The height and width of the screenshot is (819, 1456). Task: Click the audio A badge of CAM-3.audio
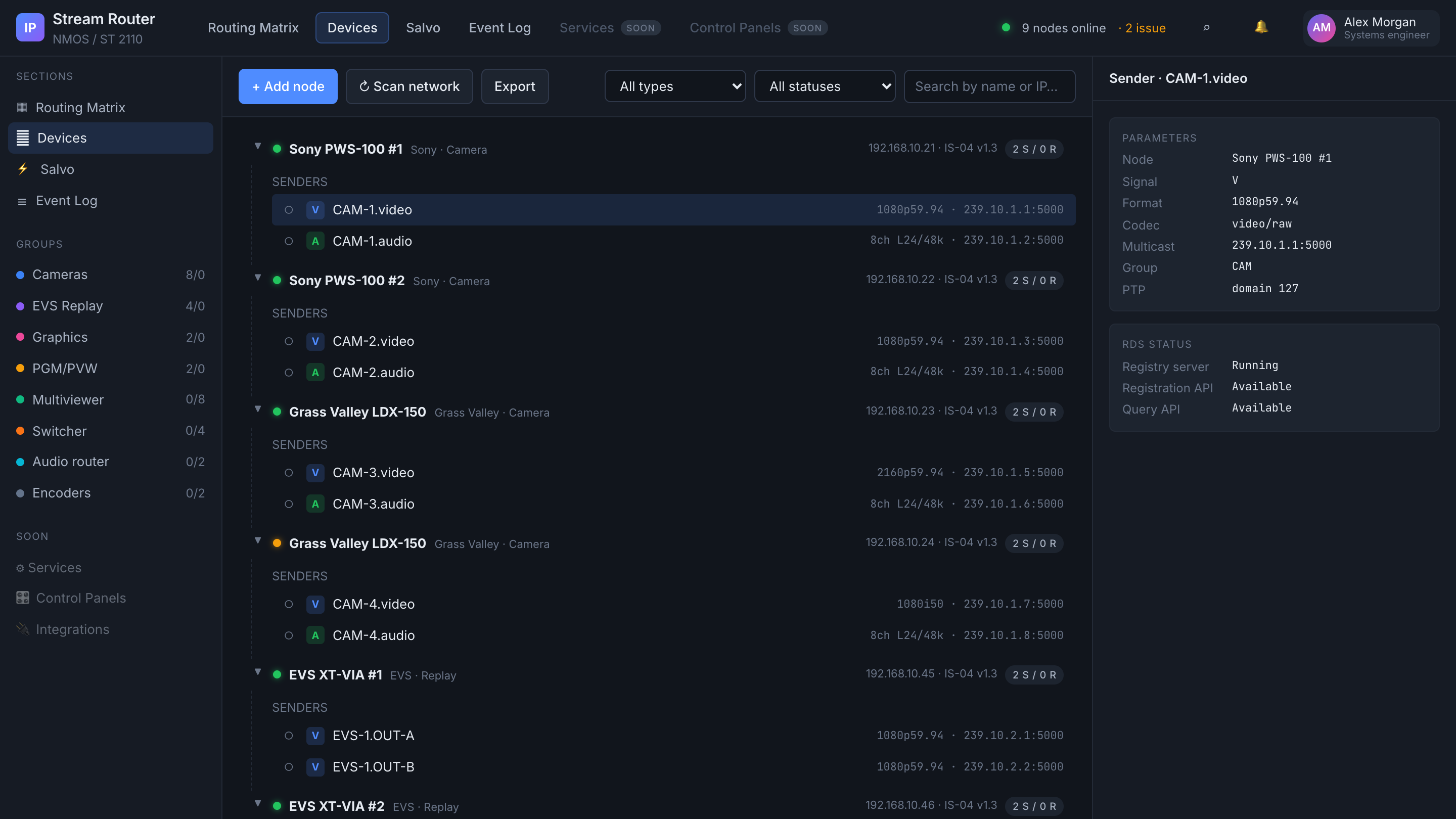tap(315, 504)
